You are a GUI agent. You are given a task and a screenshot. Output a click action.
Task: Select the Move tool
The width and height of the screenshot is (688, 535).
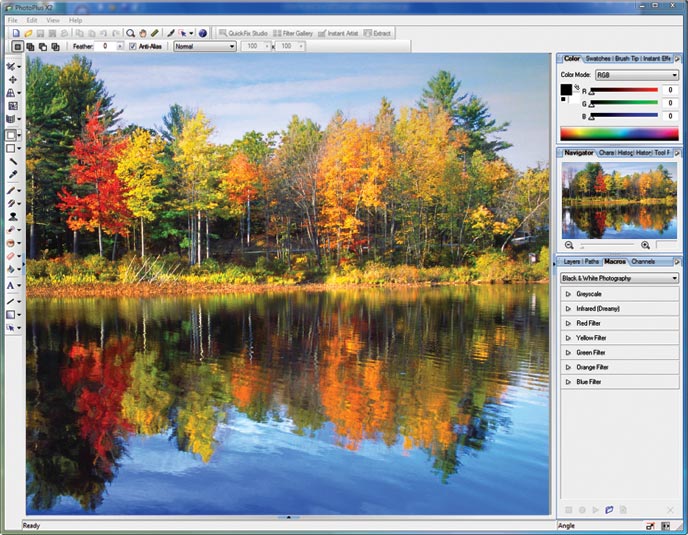(x=12, y=79)
